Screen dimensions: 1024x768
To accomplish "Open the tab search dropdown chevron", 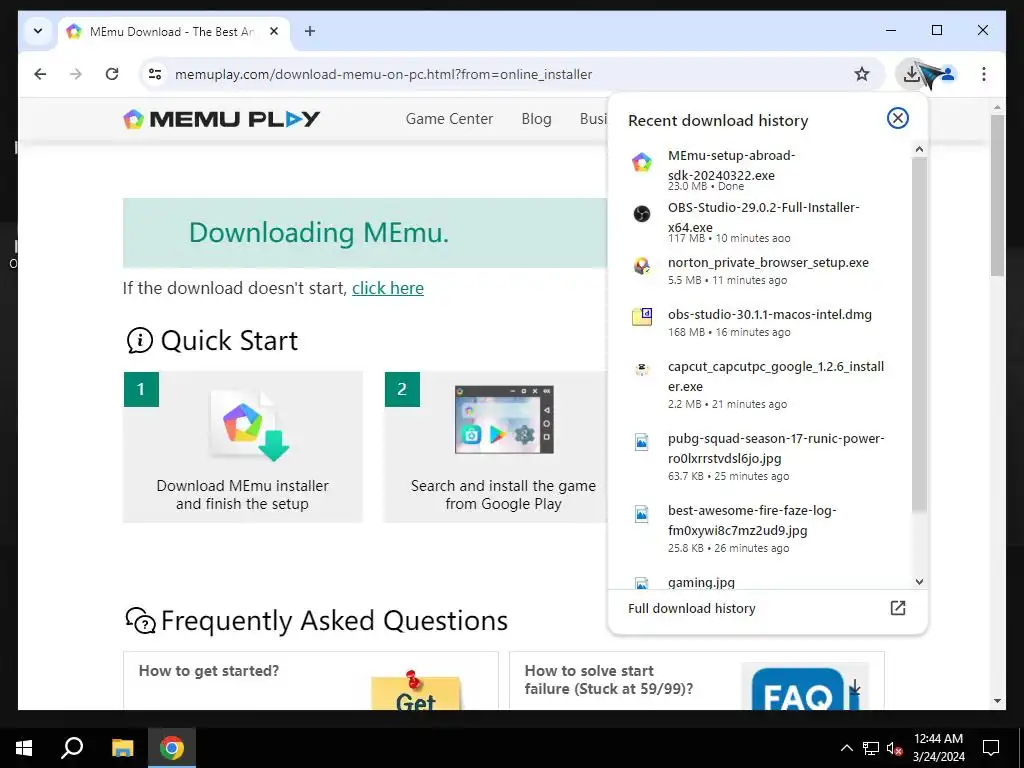I will coord(38,31).
